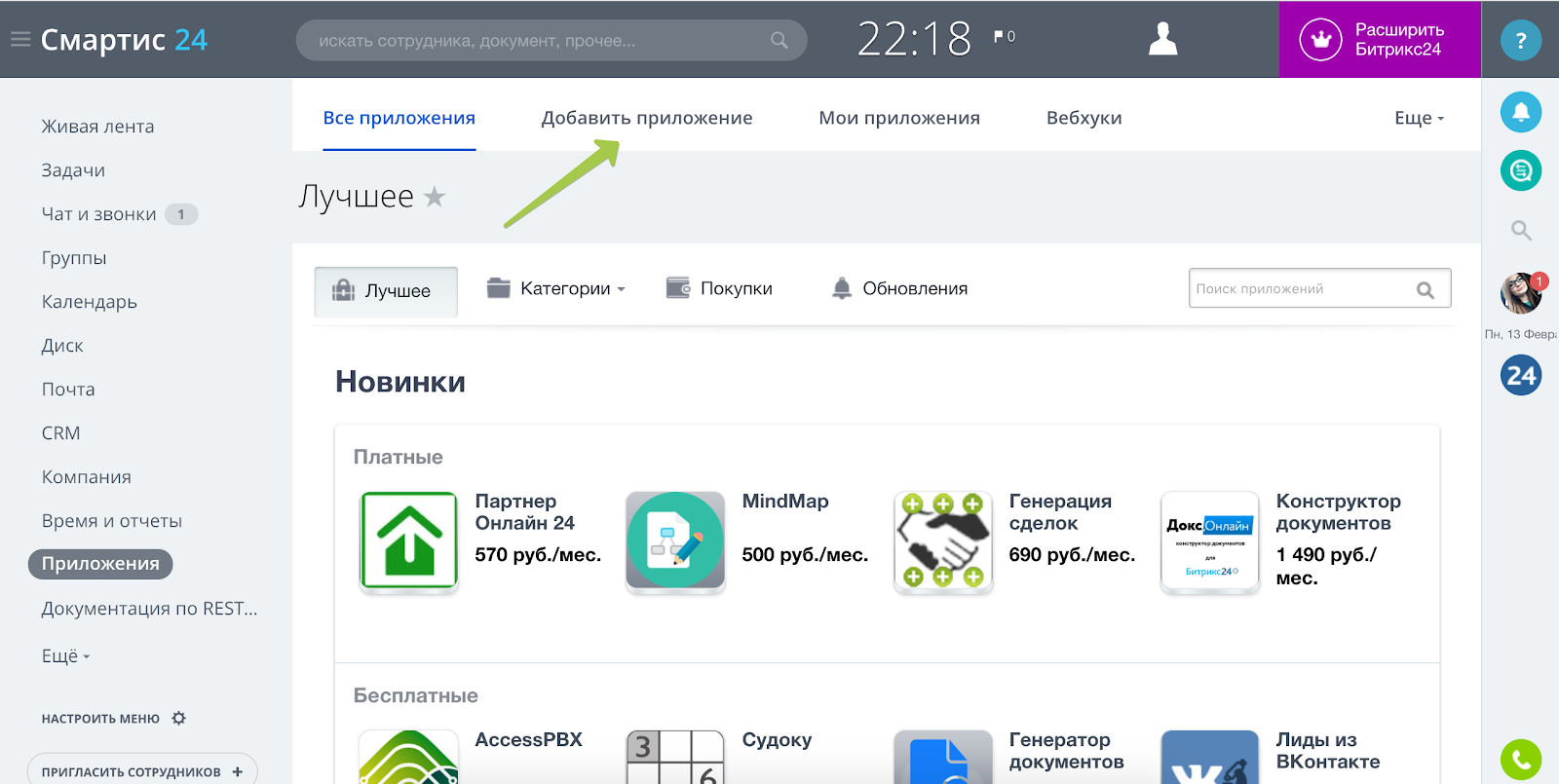Image resolution: width=1559 pixels, height=784 pixels.
Task: Expand the Ещё item in left sidebar
Action: pyautogui.click(x=65, y=656)
